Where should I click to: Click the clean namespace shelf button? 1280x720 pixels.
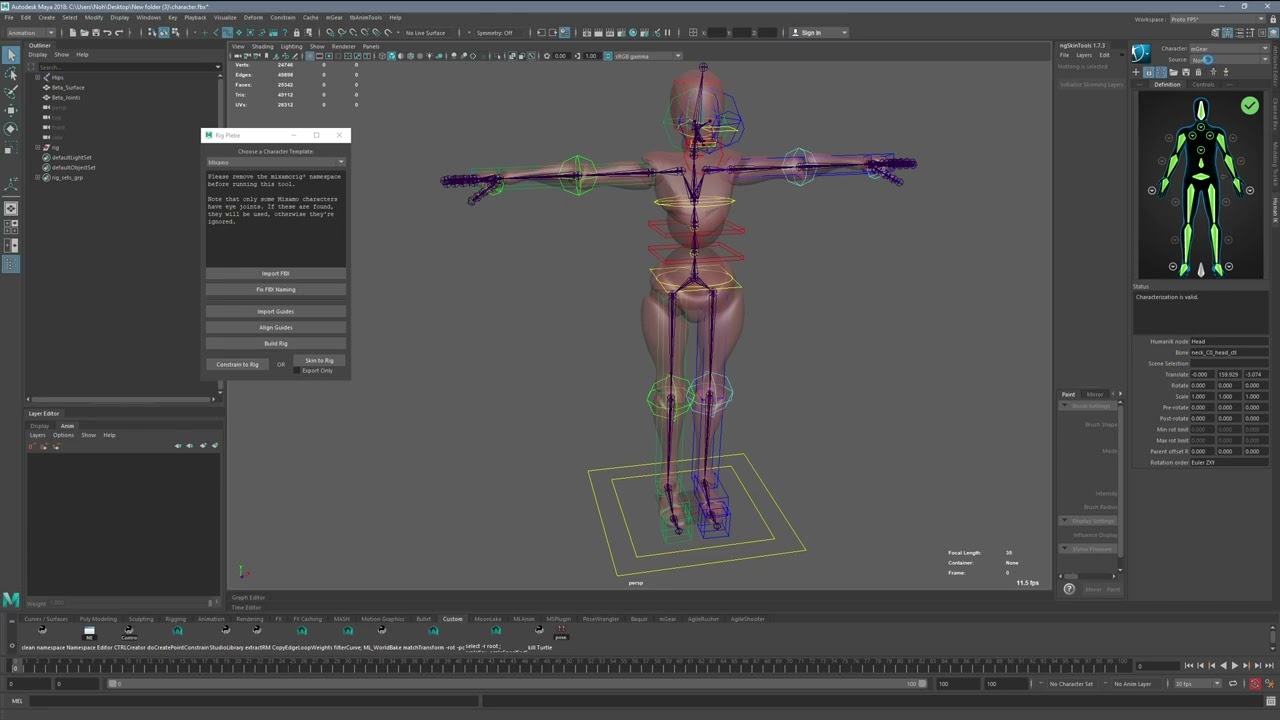pyautogui.click(x=42, y=631)
